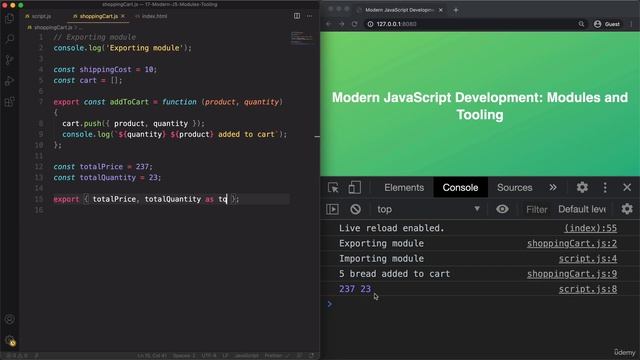Switch to the script.js editor tab

38,16
